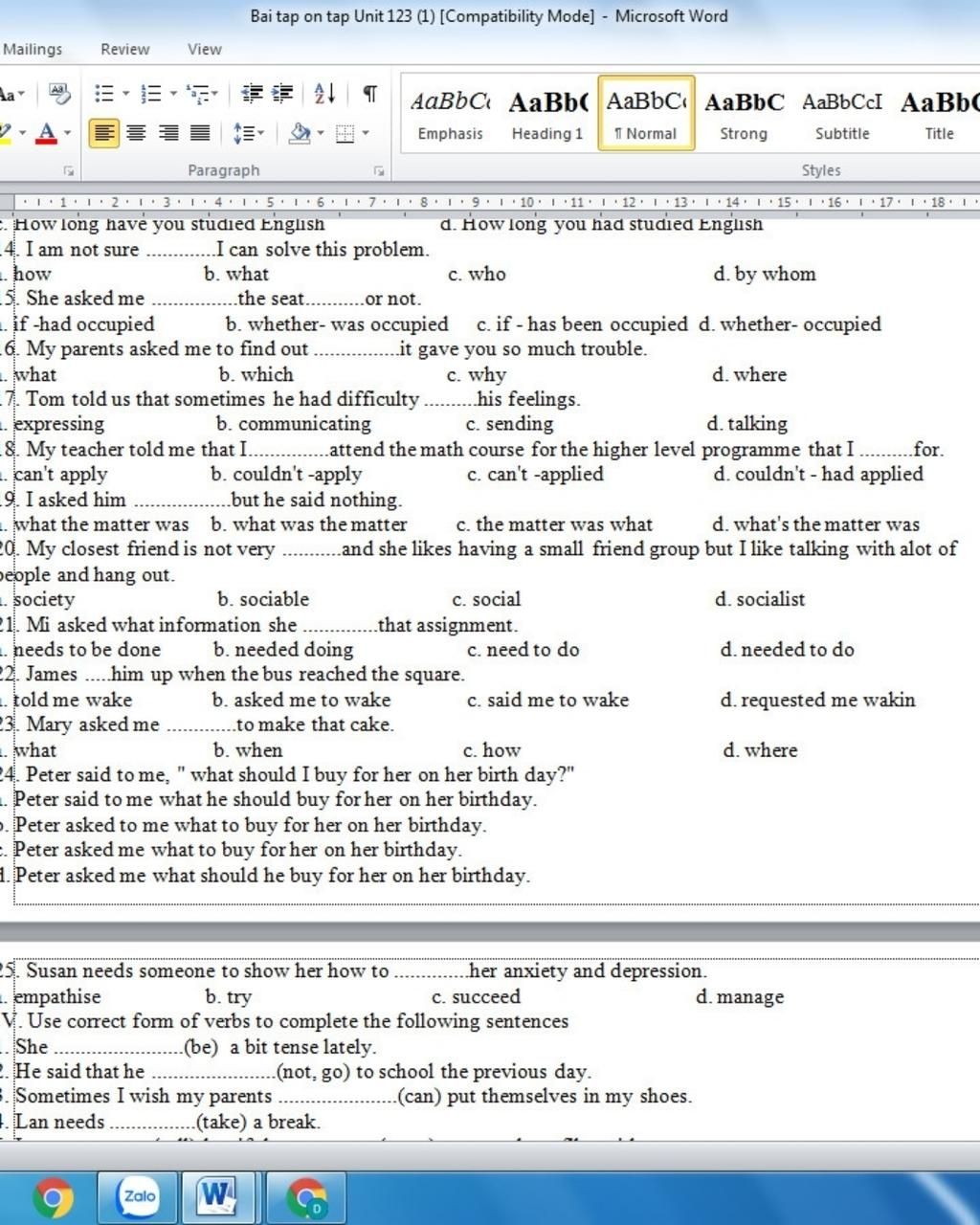Click answer 'c. why' in question 6
Image resolution: width=980 pixels, height=1225 pixels.
pyautogui.click(x=477, y=374)
